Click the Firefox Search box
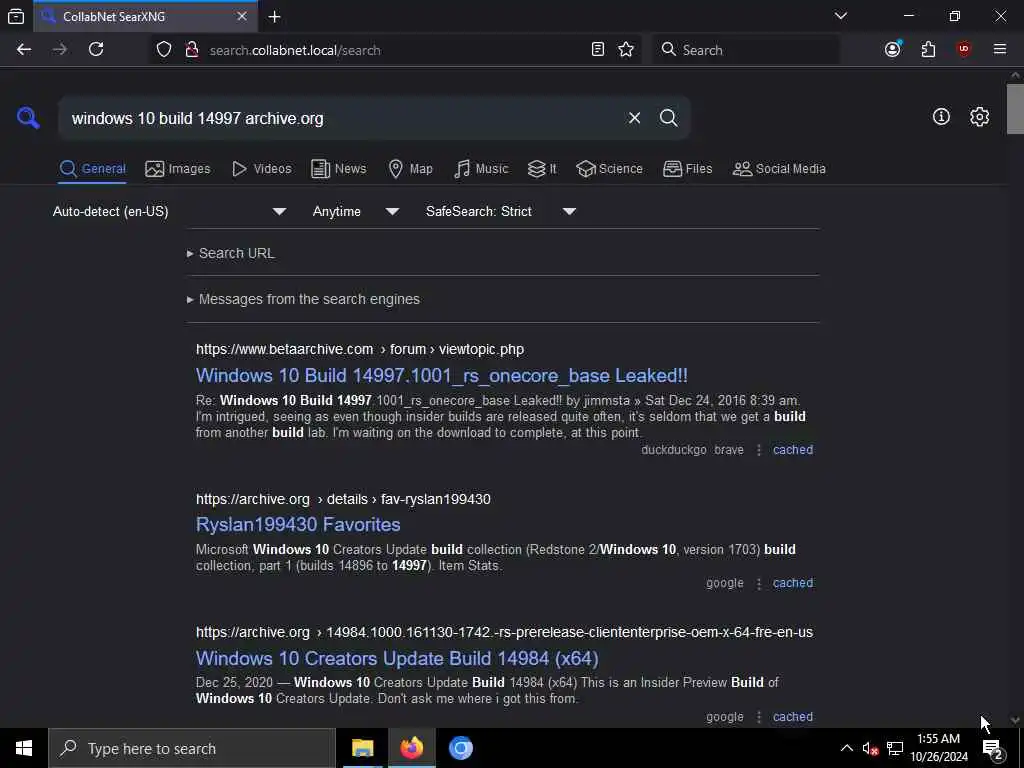This screenshot has width=1024, height=768. click(x=746, y=50)
